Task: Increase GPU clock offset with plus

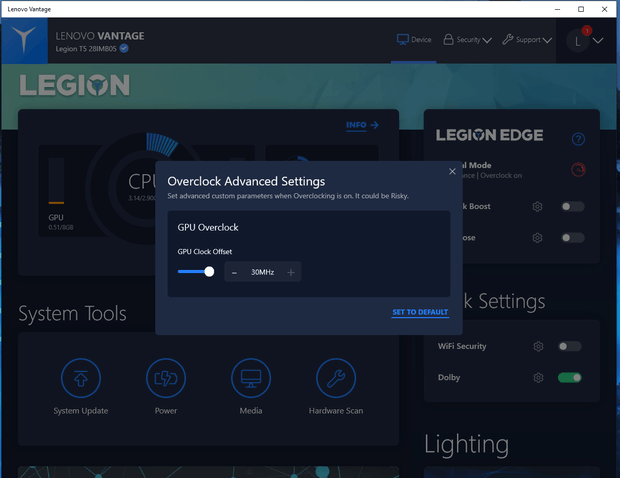Action: click(x=291, y=272)
